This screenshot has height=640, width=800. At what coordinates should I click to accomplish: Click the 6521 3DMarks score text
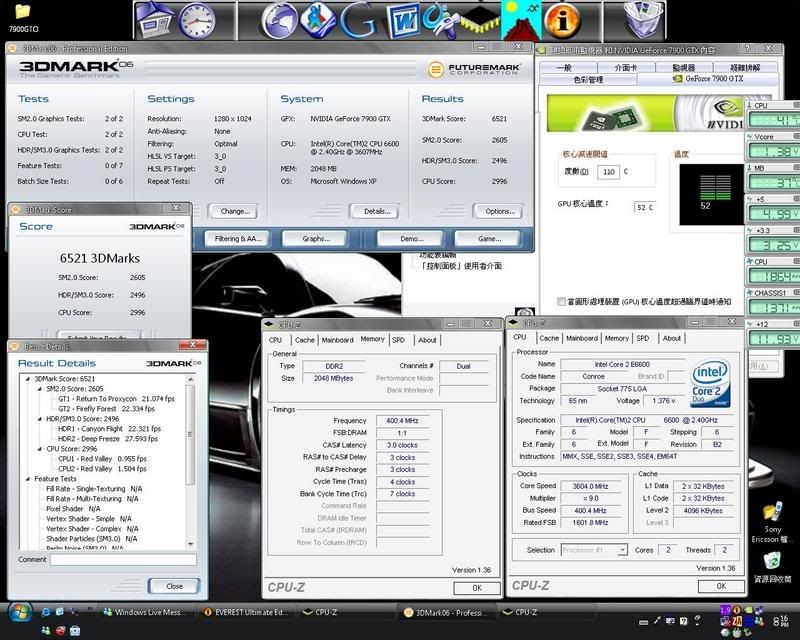99,258
